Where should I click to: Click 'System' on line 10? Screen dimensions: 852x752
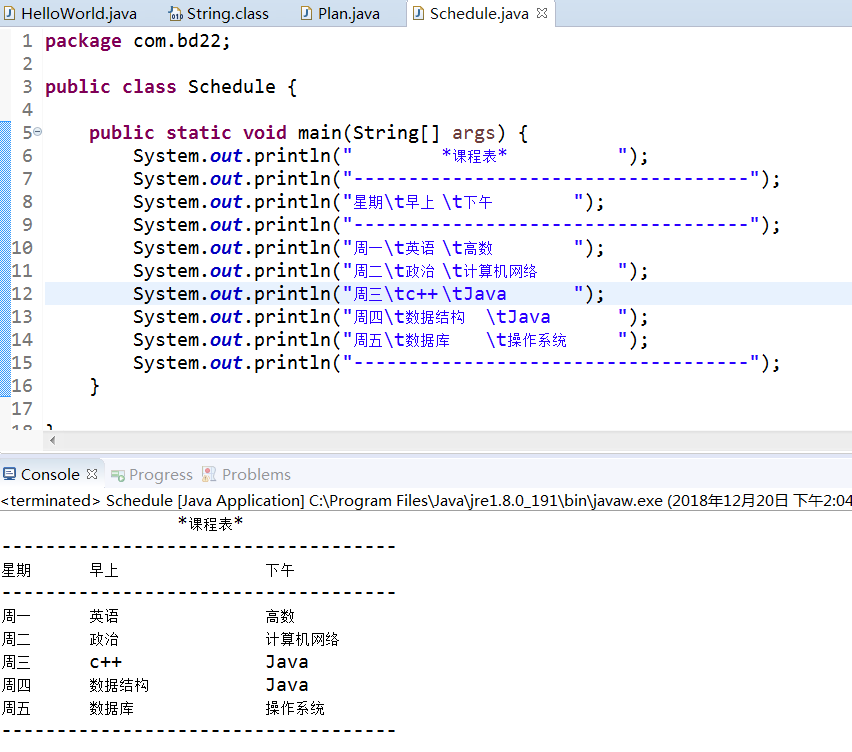(166, 248)
